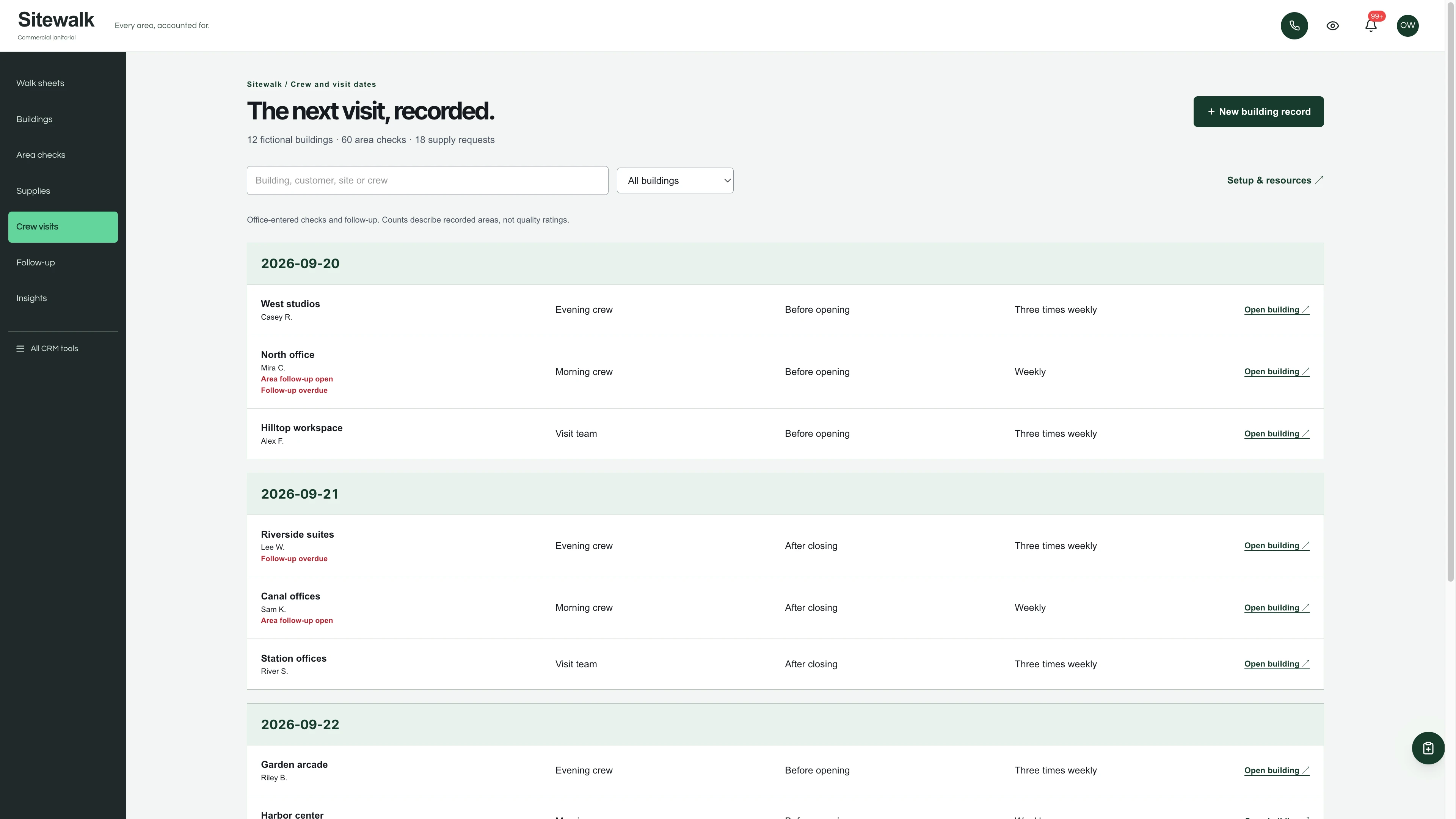
Task: Click the Sitewalk logo title
Action: tap(56, 20)
